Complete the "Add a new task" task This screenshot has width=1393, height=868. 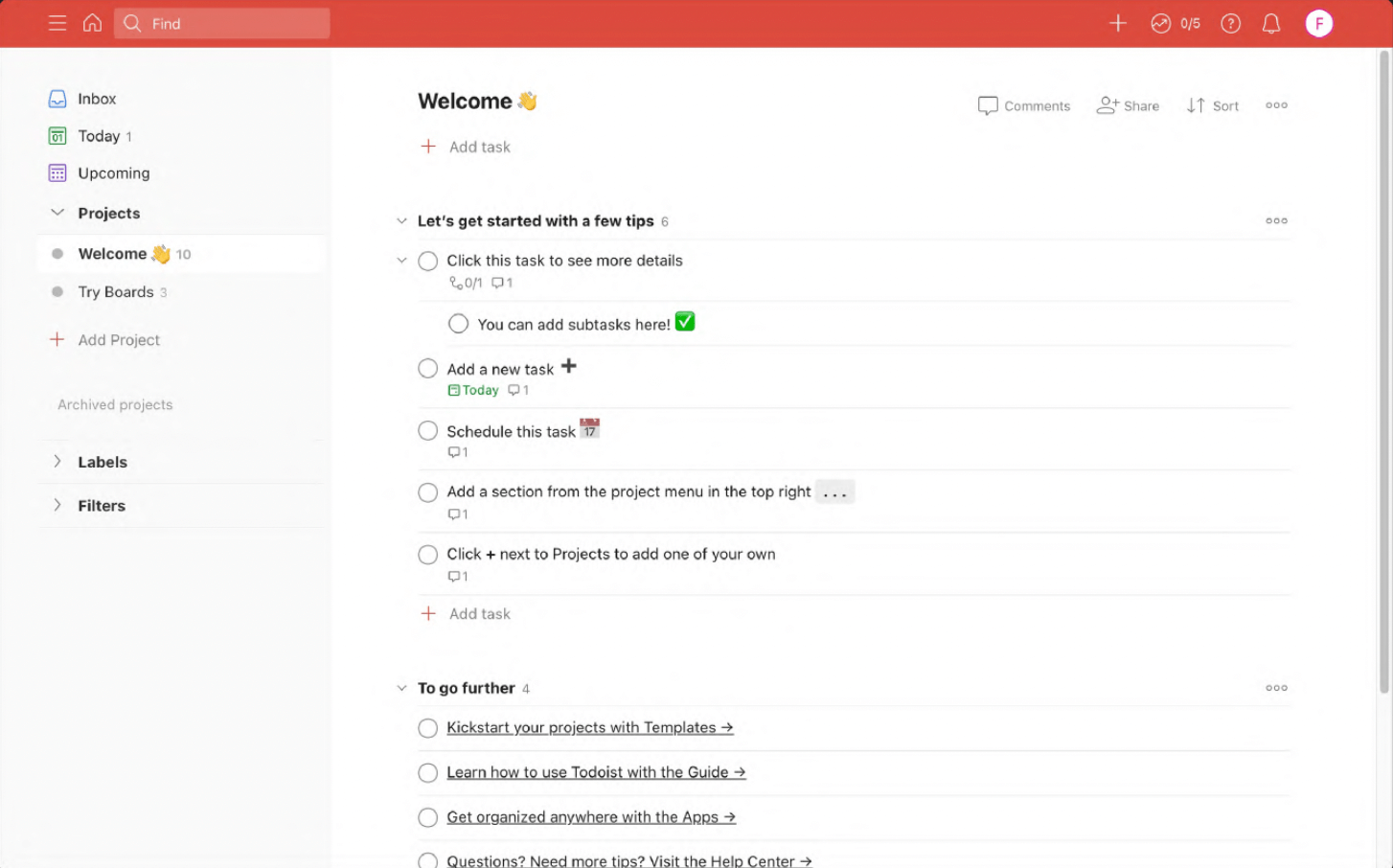pyautogui.click(x=428, y=369)
